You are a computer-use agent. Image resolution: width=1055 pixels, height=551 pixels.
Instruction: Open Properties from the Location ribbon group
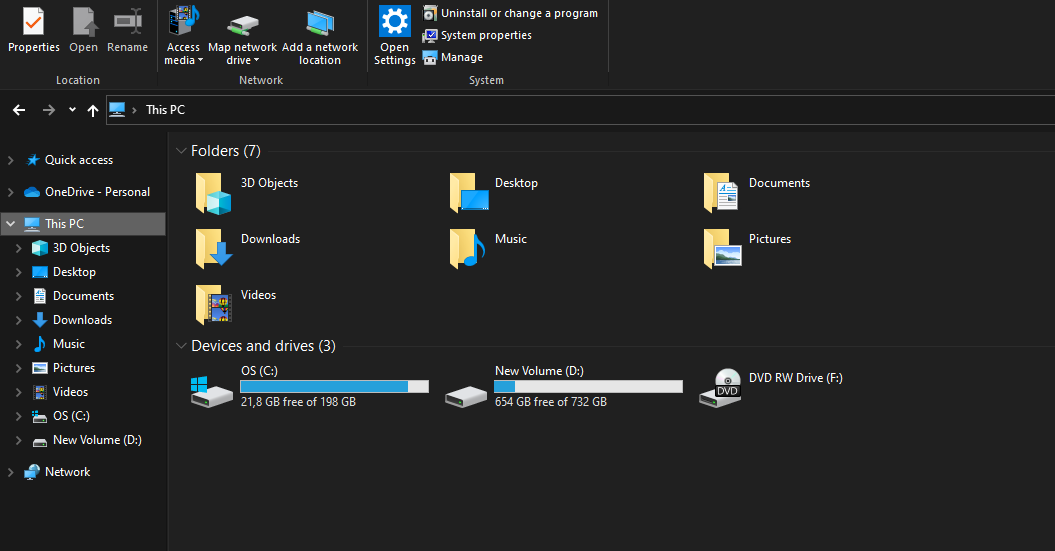(34, 30)
